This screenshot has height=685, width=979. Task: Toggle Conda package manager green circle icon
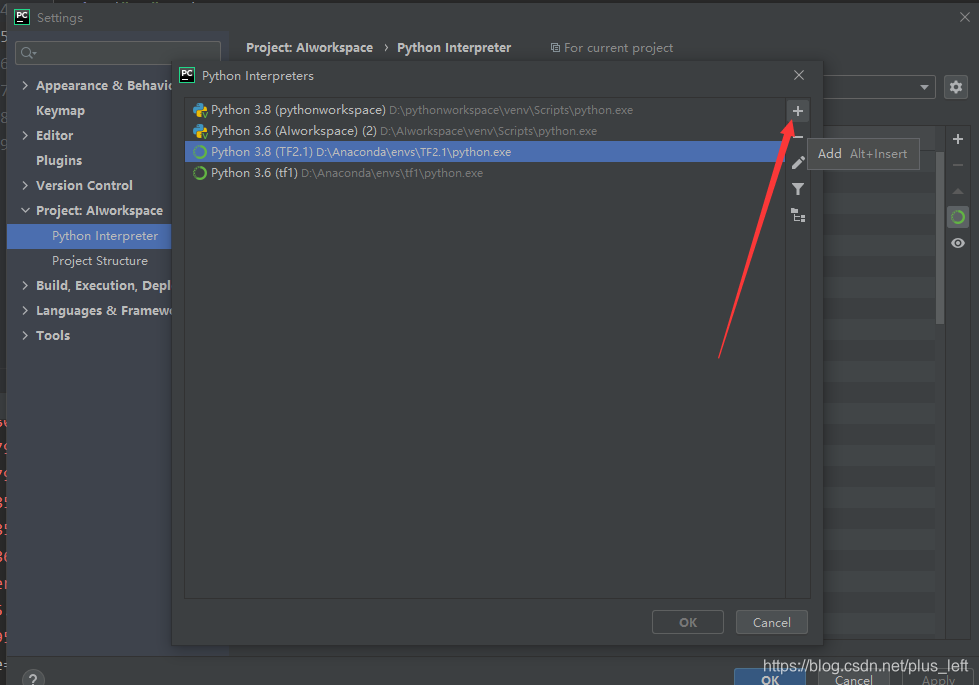[957, 217]
